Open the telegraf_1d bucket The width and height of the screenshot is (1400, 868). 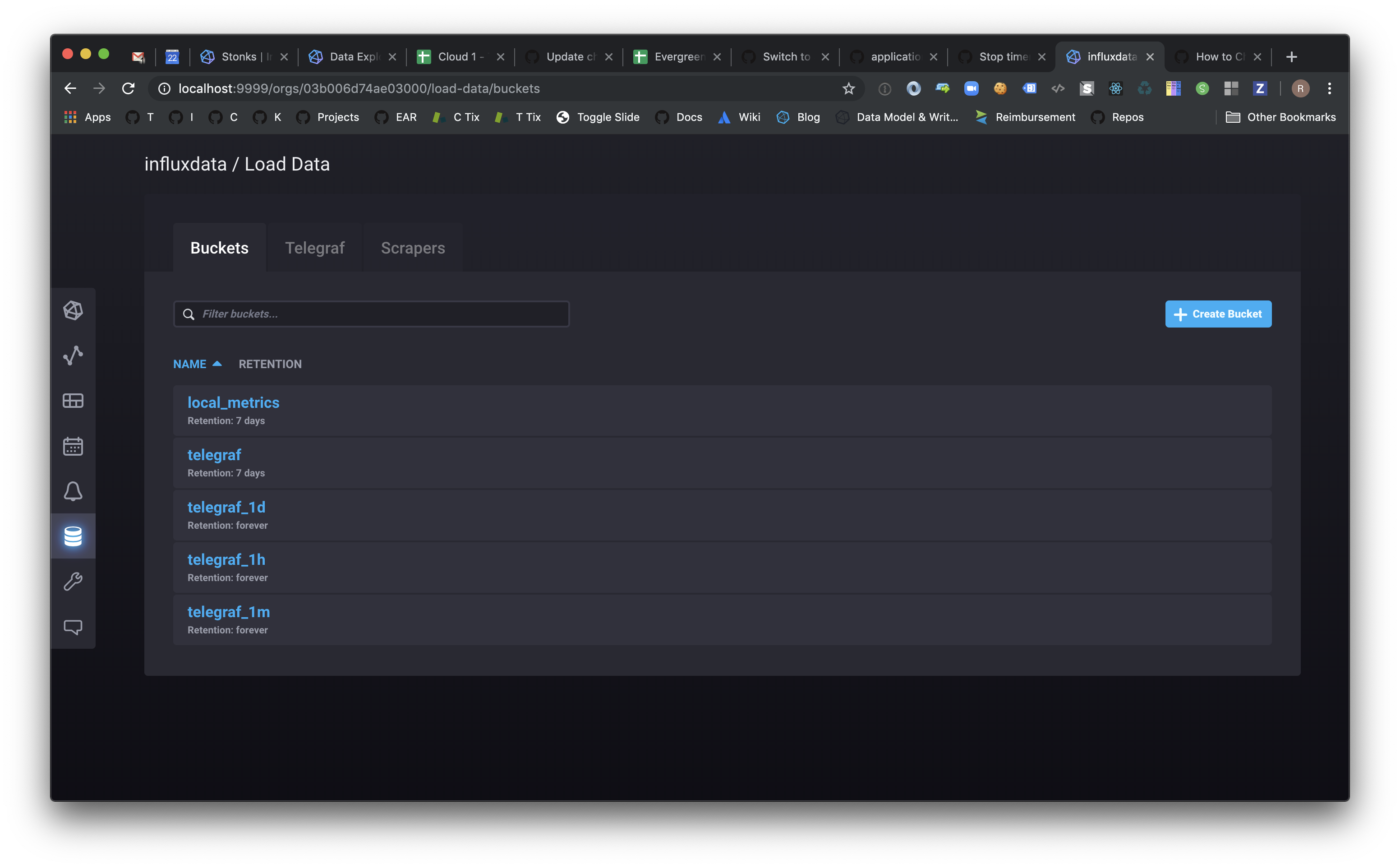226,508
